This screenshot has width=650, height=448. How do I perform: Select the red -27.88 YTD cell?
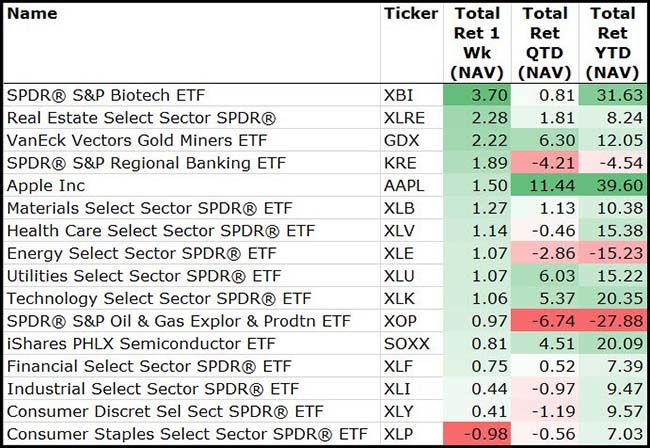(x=612, y=322)
